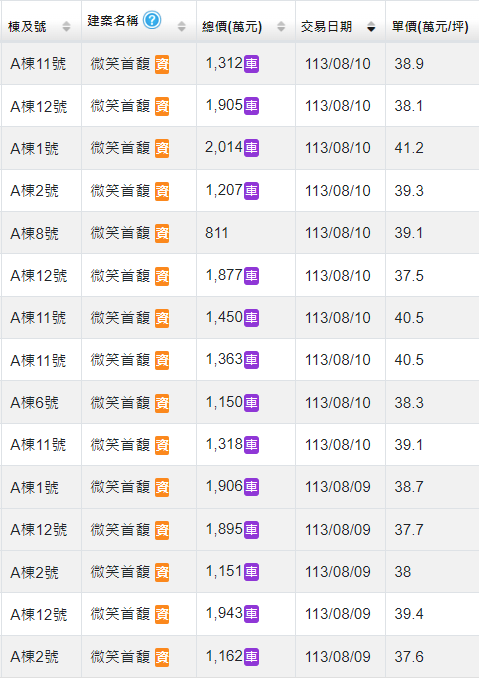
Task: Click the orange 資 icon in the 1,906 row
Action: tap(162, 488)
